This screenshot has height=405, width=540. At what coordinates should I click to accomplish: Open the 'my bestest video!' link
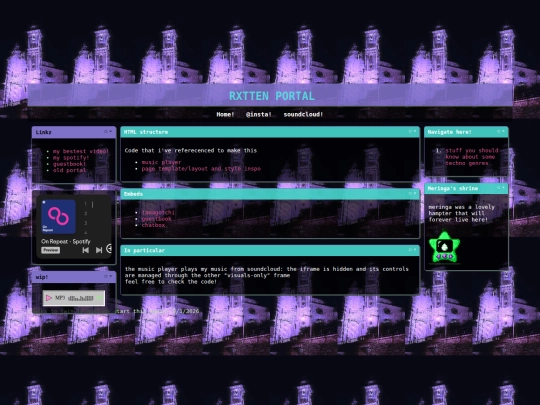click(x=81, y=151)
